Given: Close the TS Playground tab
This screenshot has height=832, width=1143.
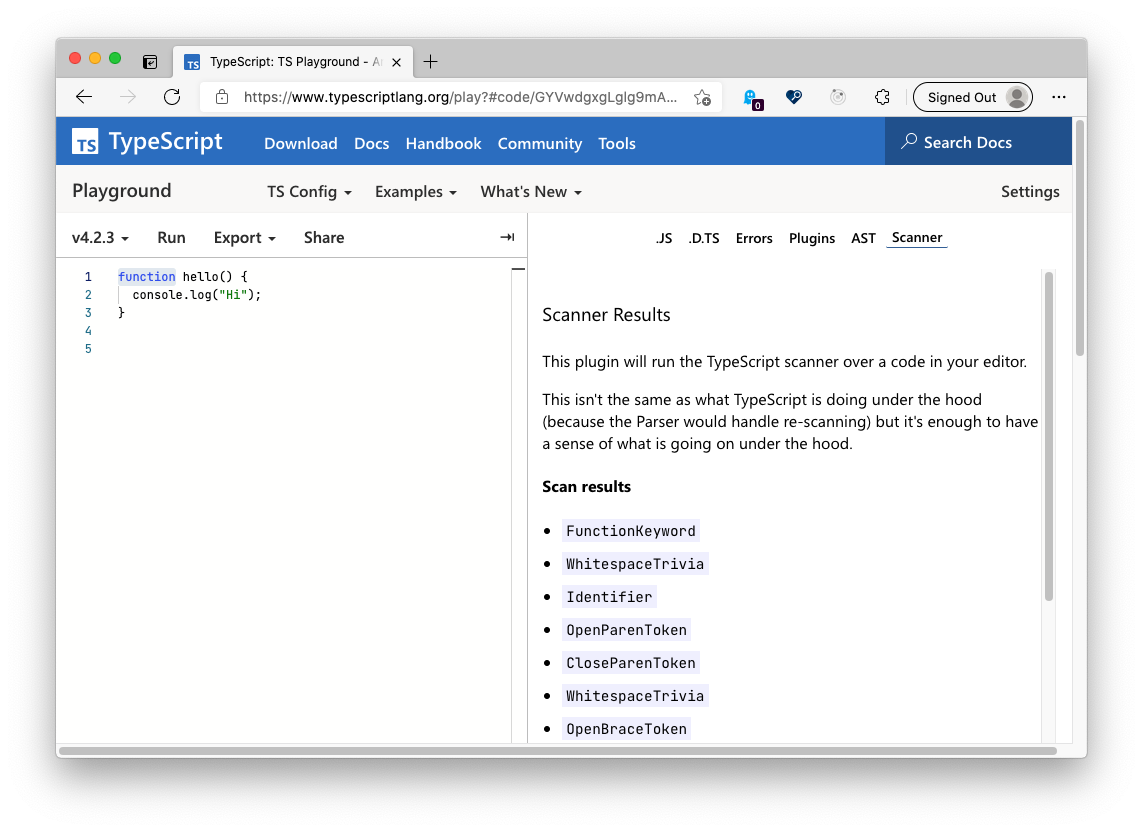Looking at the screenshot, I should click(397, 63).
